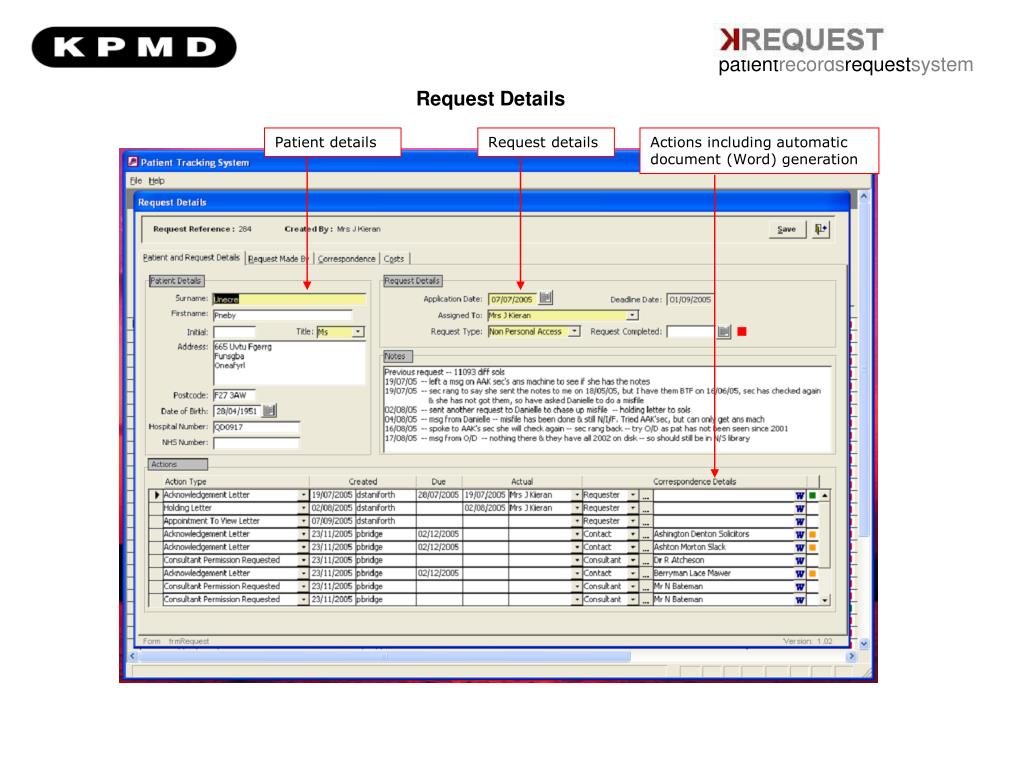Open Actual user dropdown in Holding Letter row
The height and width of the screenshot is (768, 1024).
click(577, 508)
